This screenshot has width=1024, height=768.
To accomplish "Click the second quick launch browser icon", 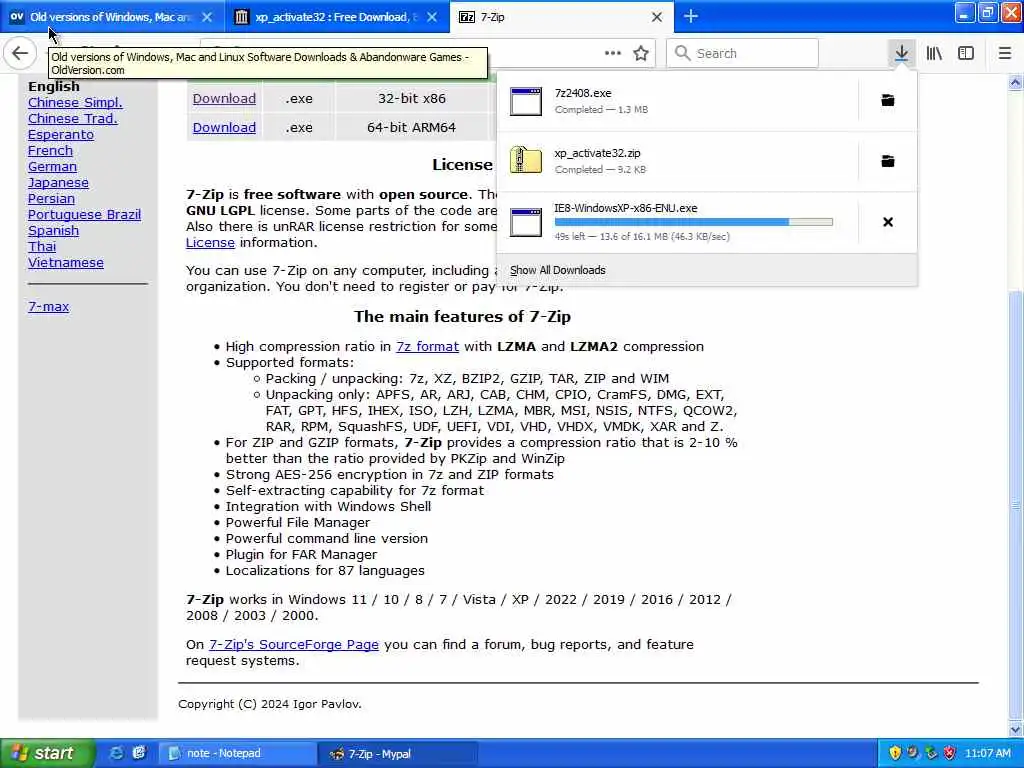I will tap(139, 753).
